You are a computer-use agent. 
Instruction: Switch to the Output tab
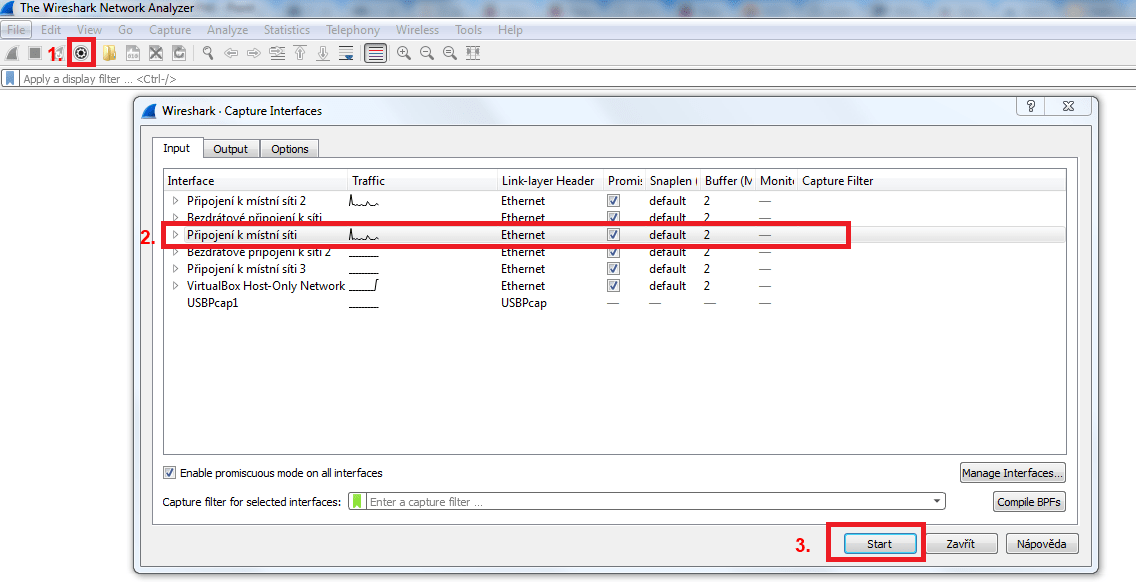click(x=230, y=149)
